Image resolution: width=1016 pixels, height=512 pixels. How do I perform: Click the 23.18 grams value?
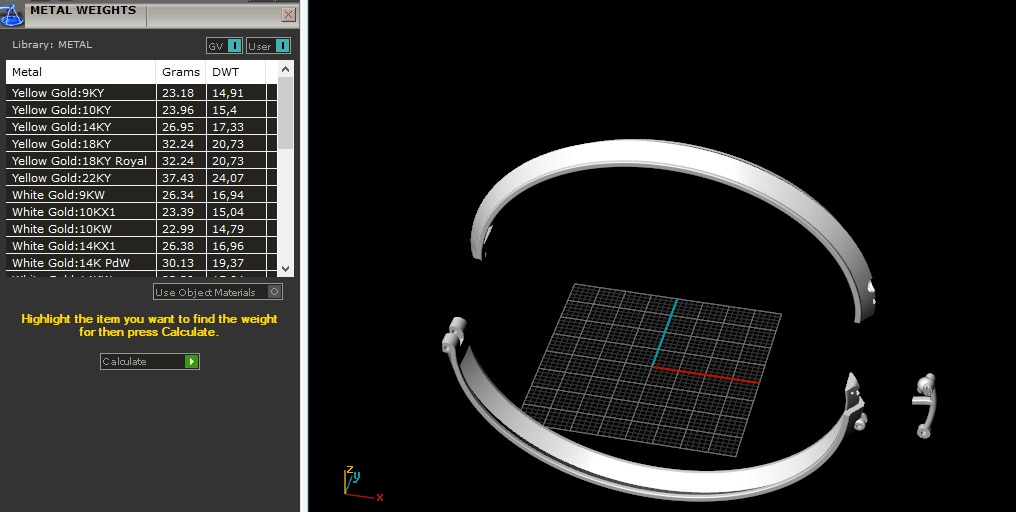(178, 93)
